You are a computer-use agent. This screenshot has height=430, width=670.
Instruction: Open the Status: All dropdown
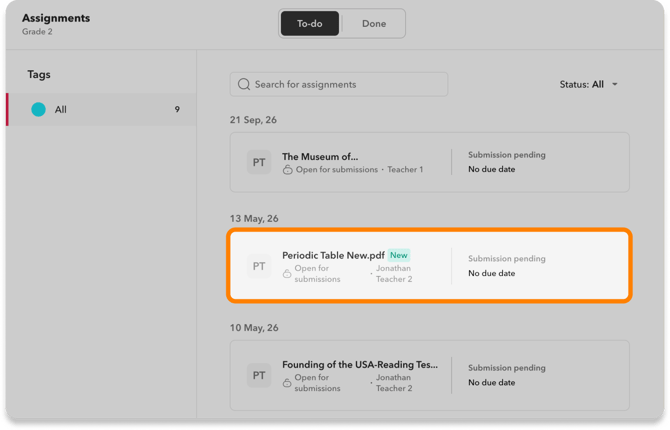pyautogui.click(x=588, y=84)
